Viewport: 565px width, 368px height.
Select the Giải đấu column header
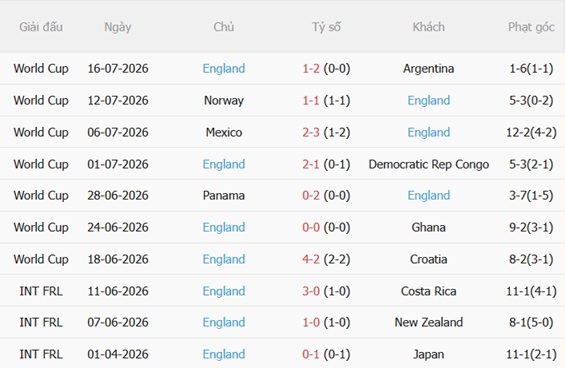41,27
